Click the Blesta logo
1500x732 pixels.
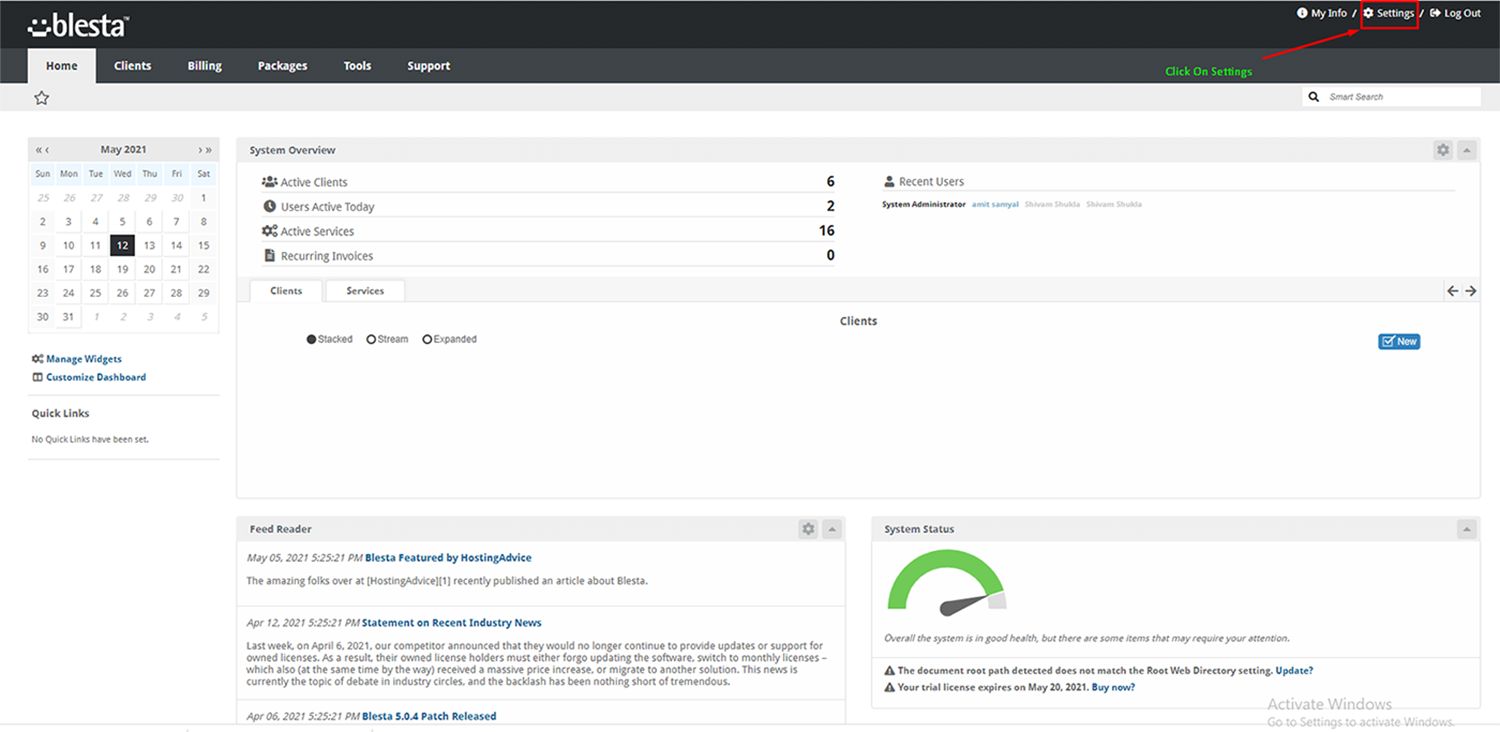(x=78, y=25)
